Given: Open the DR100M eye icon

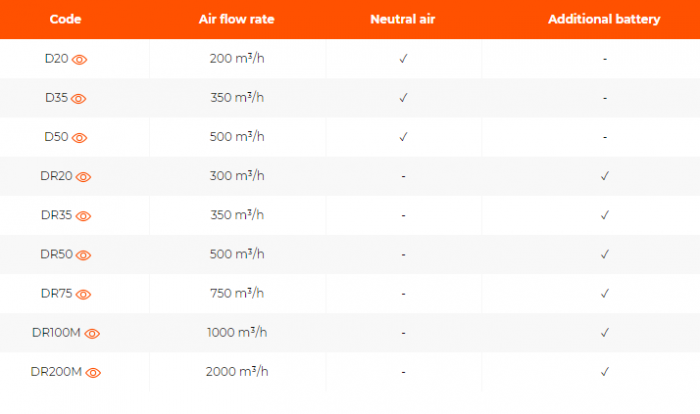Looking at the screenshot, I should coord(93,333).
